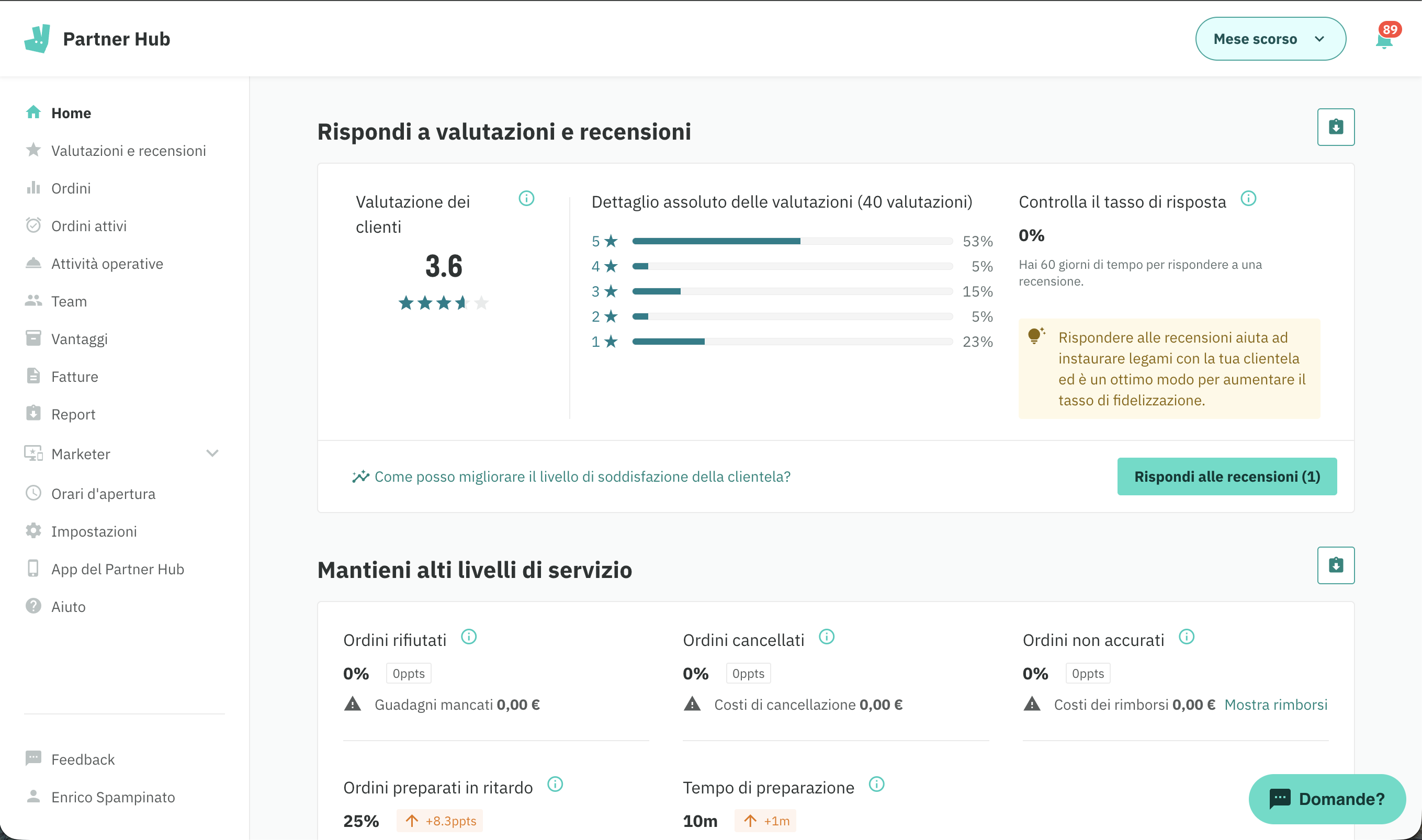Click the lightbulb tip icon
Viewport: 1422px width, 840px height.
coord(1036,336)
